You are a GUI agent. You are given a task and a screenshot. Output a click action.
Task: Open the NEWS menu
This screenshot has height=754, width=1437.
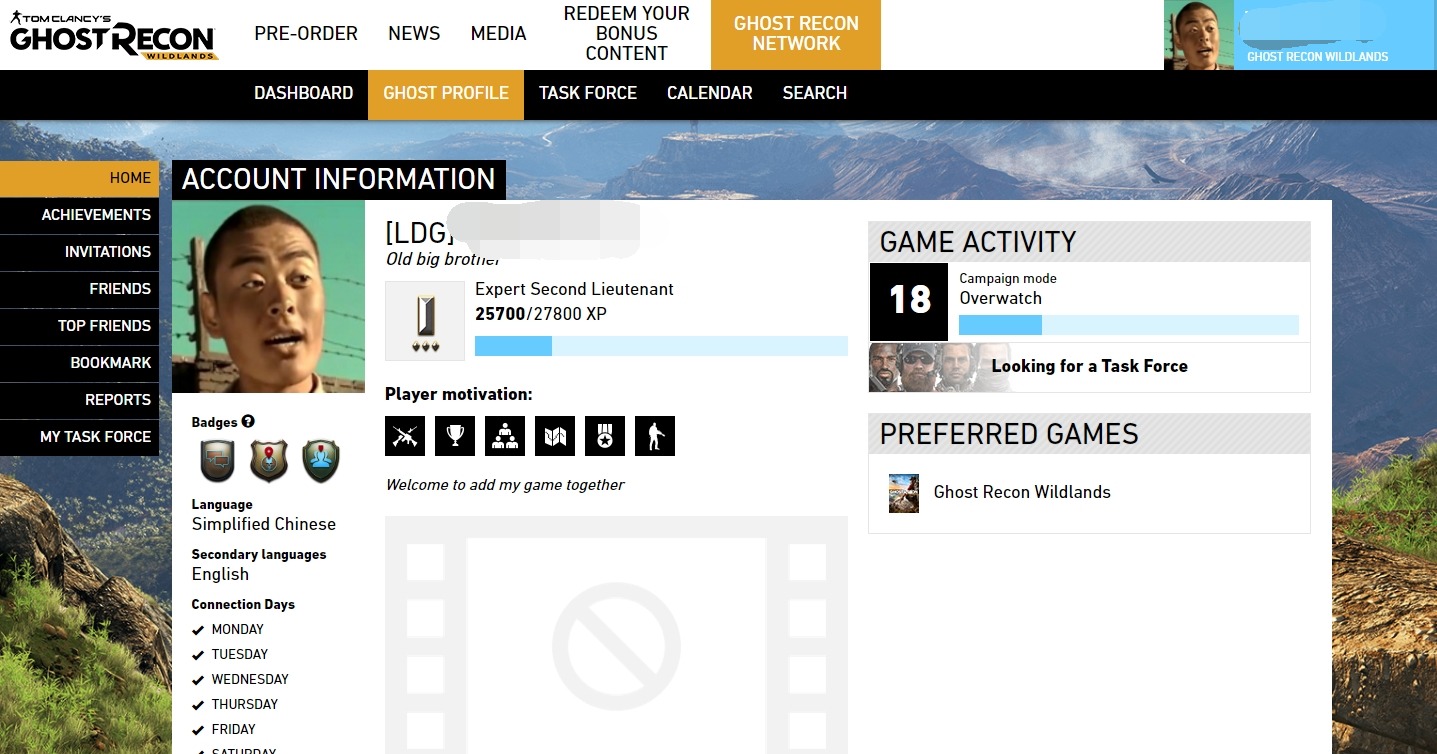(414, 34)
